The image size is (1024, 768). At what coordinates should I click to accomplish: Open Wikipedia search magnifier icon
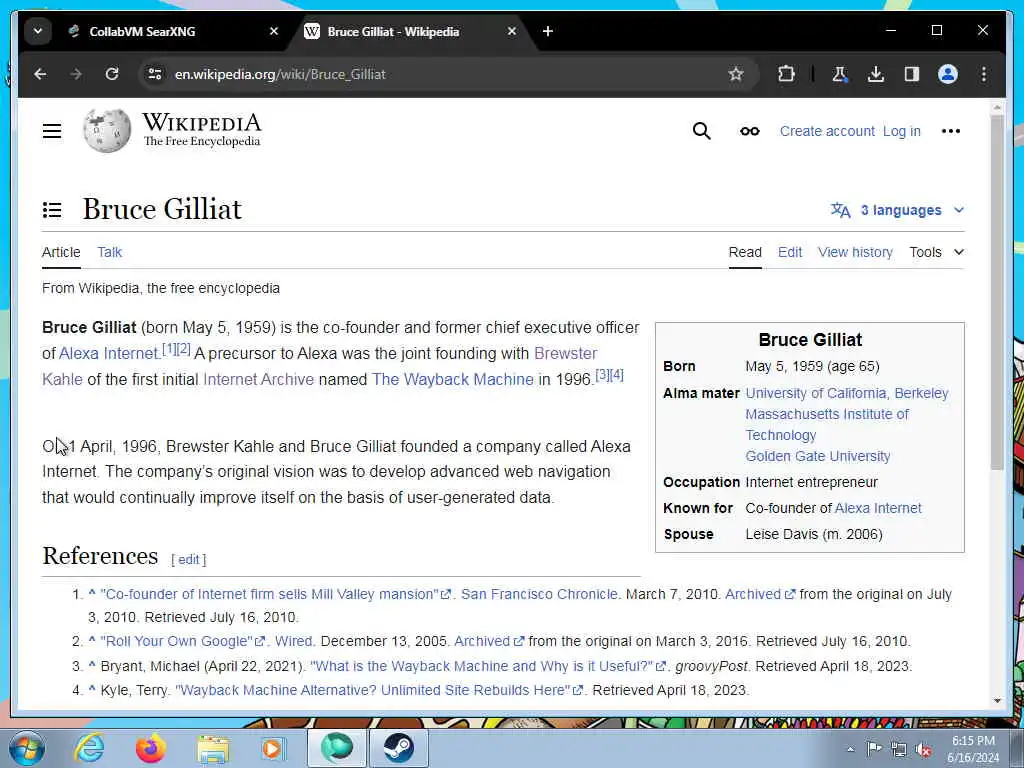(x=701, y=131)
